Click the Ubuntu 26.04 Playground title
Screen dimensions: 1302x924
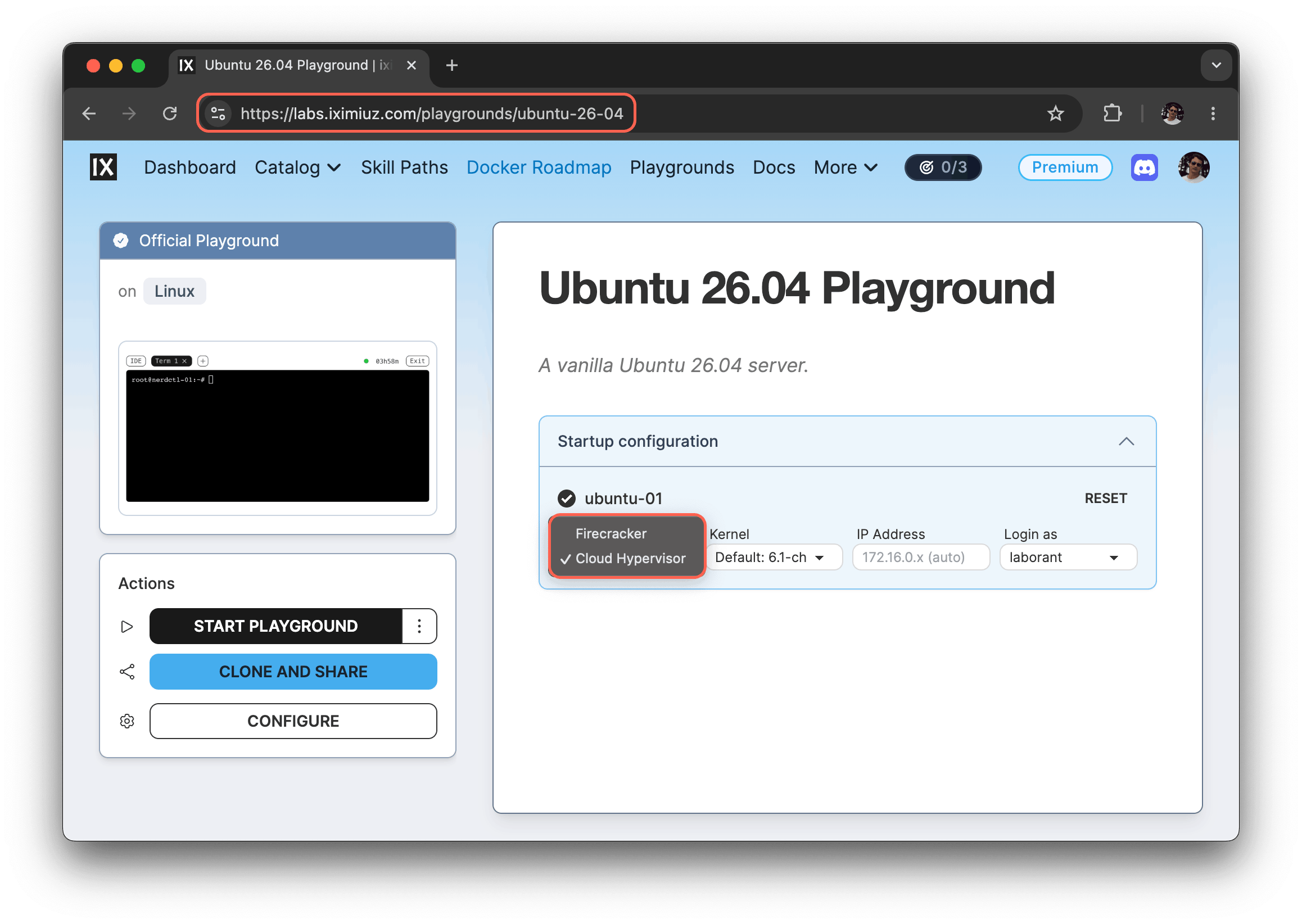coord(797,288)
